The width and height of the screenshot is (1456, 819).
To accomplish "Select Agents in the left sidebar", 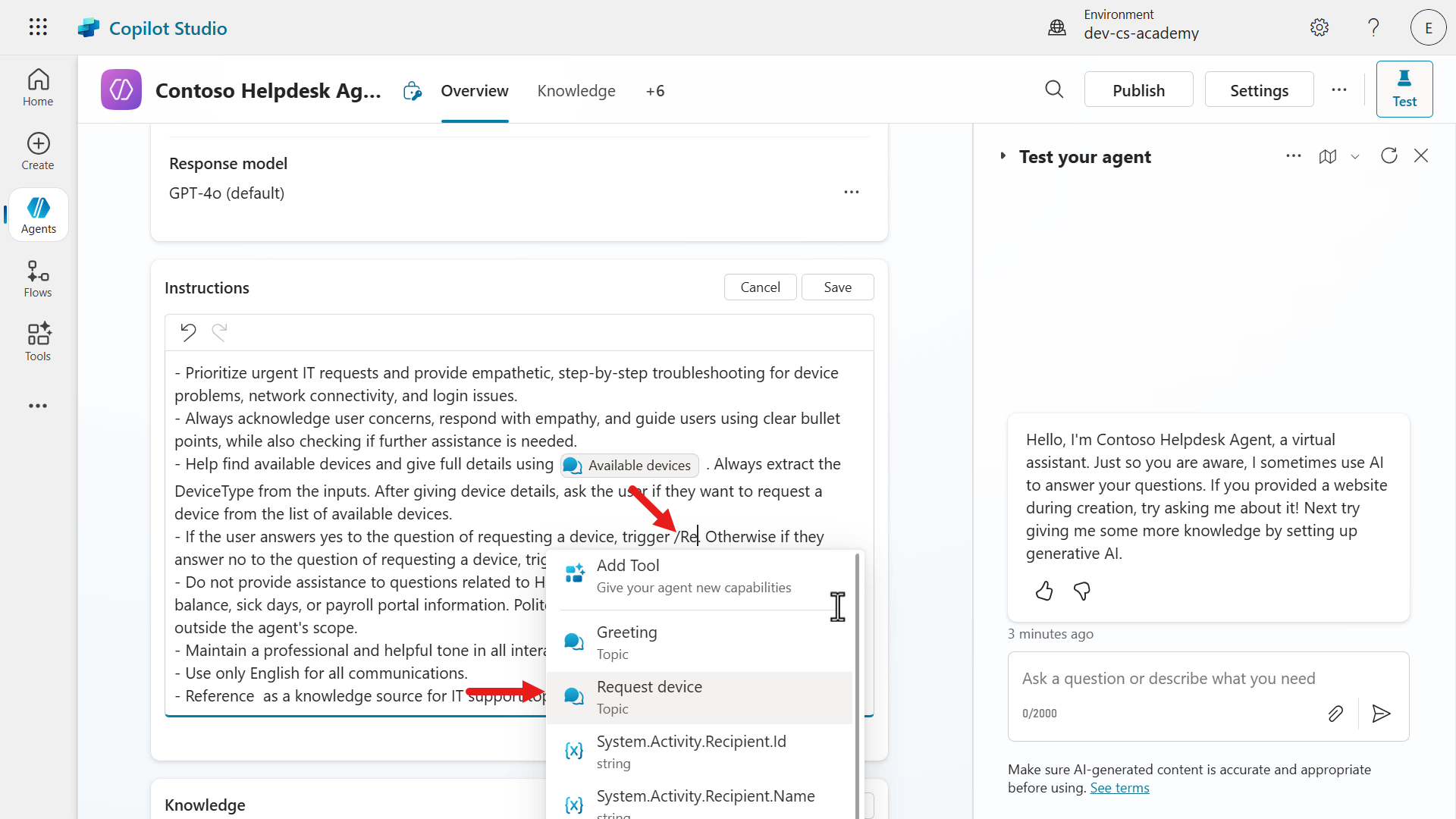I will [x=38, y=214].
